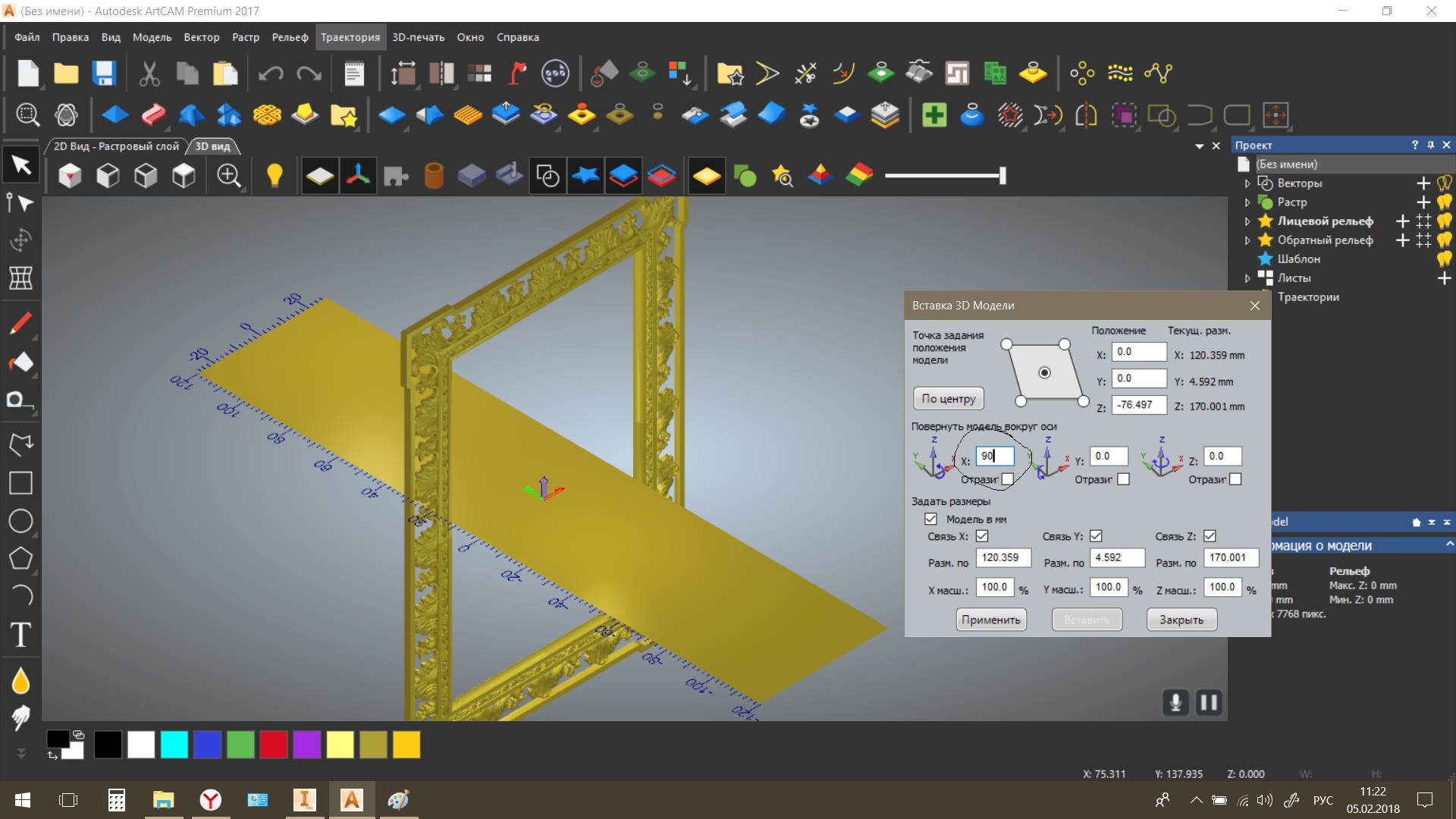Collapse the model information section chevron

[x=1449, y=544]
